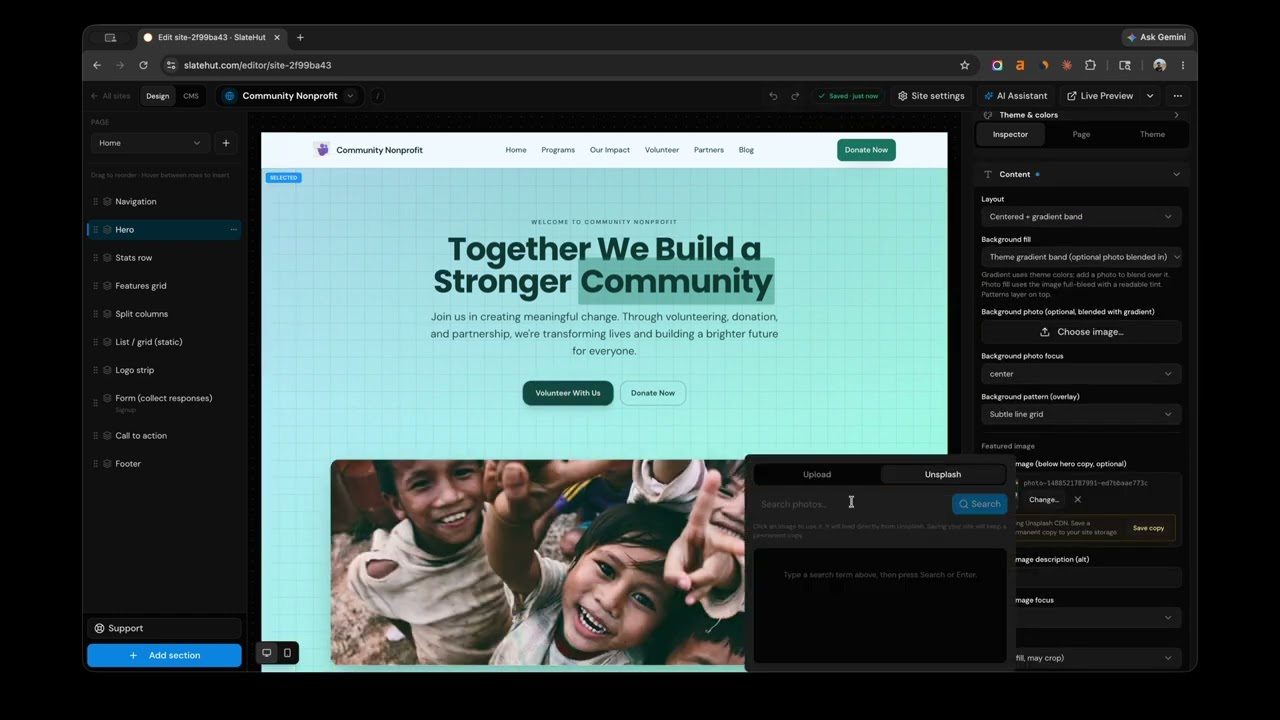Open the Layout dropdown

click(1081, 217)
